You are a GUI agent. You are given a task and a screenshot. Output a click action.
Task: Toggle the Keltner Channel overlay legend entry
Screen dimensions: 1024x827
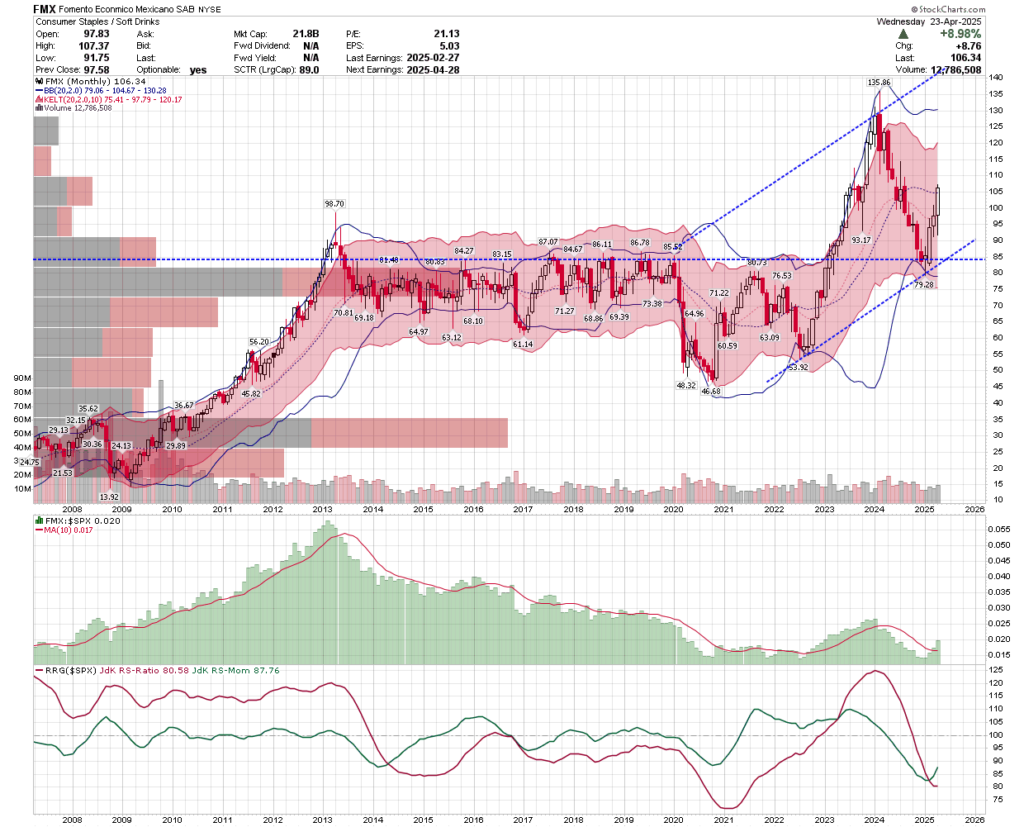[x=110, y=99]
